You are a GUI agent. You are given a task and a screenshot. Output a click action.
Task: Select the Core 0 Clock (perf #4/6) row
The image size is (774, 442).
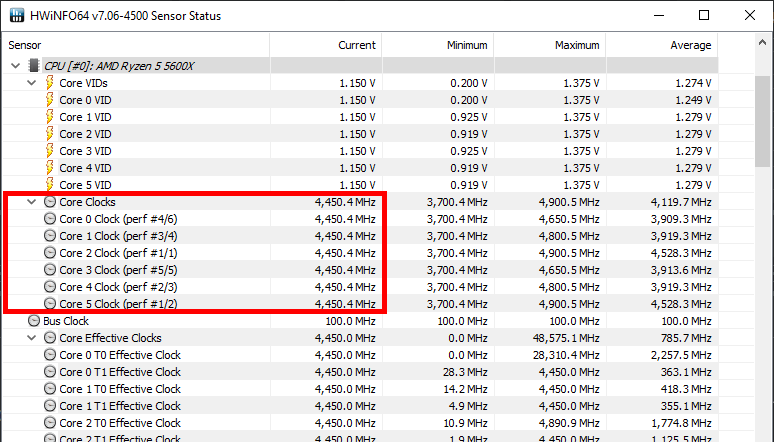point(360,219)
